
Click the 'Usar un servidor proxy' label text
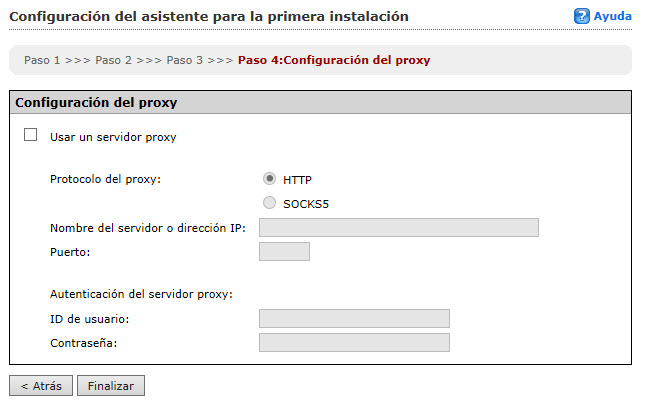click(113, 137)
